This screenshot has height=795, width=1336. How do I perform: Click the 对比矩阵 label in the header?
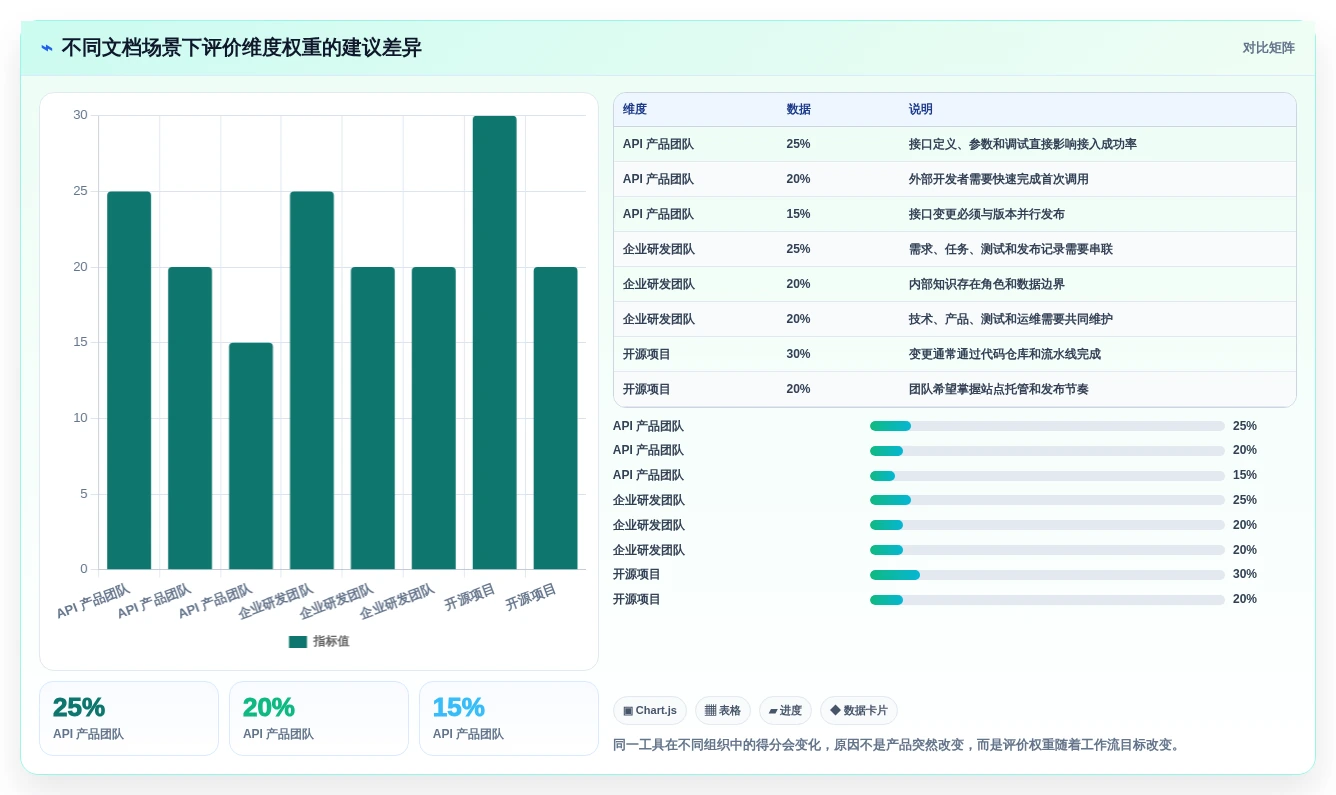pyautogui.click(x=1268, y=48)
